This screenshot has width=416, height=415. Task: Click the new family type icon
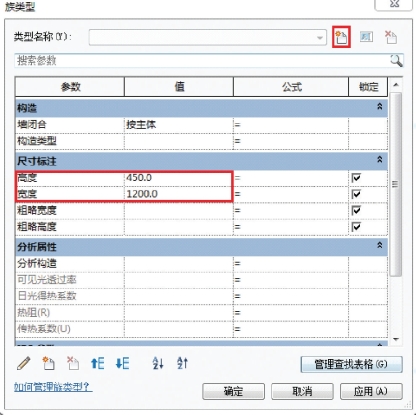341,37
